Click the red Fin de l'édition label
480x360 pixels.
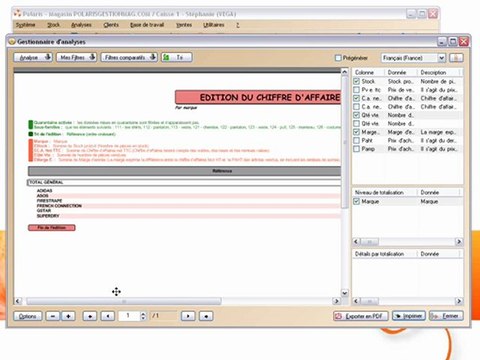[x=52, y=228]
